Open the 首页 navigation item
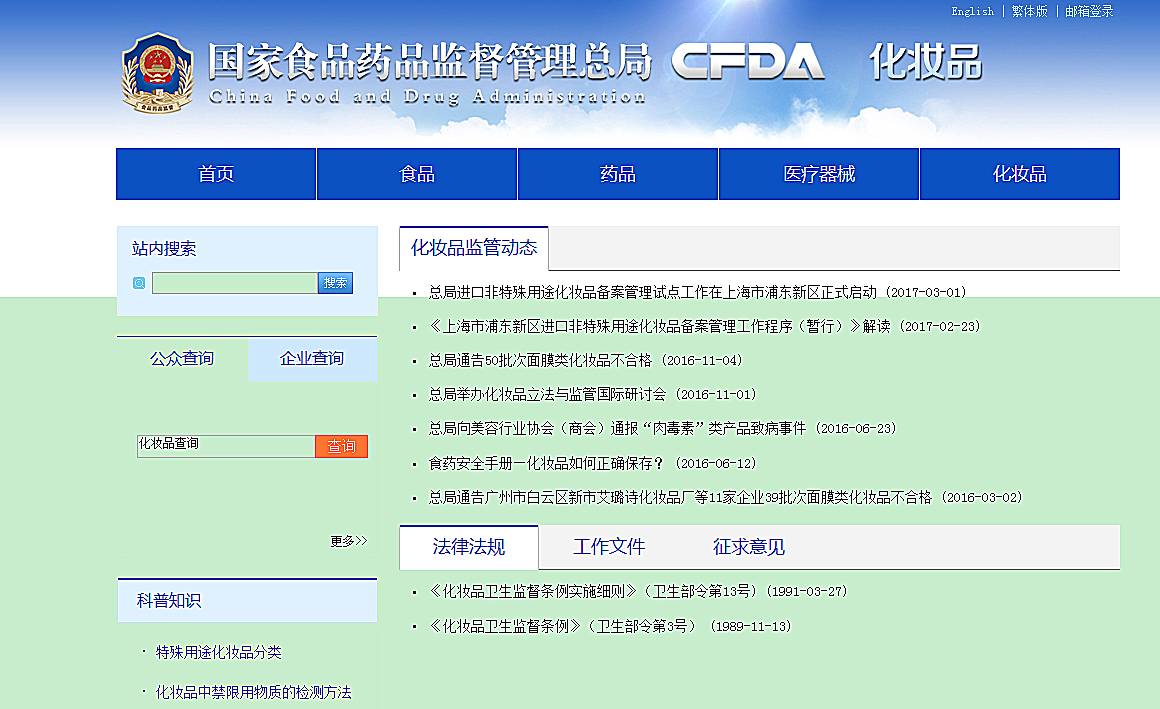 216,174
